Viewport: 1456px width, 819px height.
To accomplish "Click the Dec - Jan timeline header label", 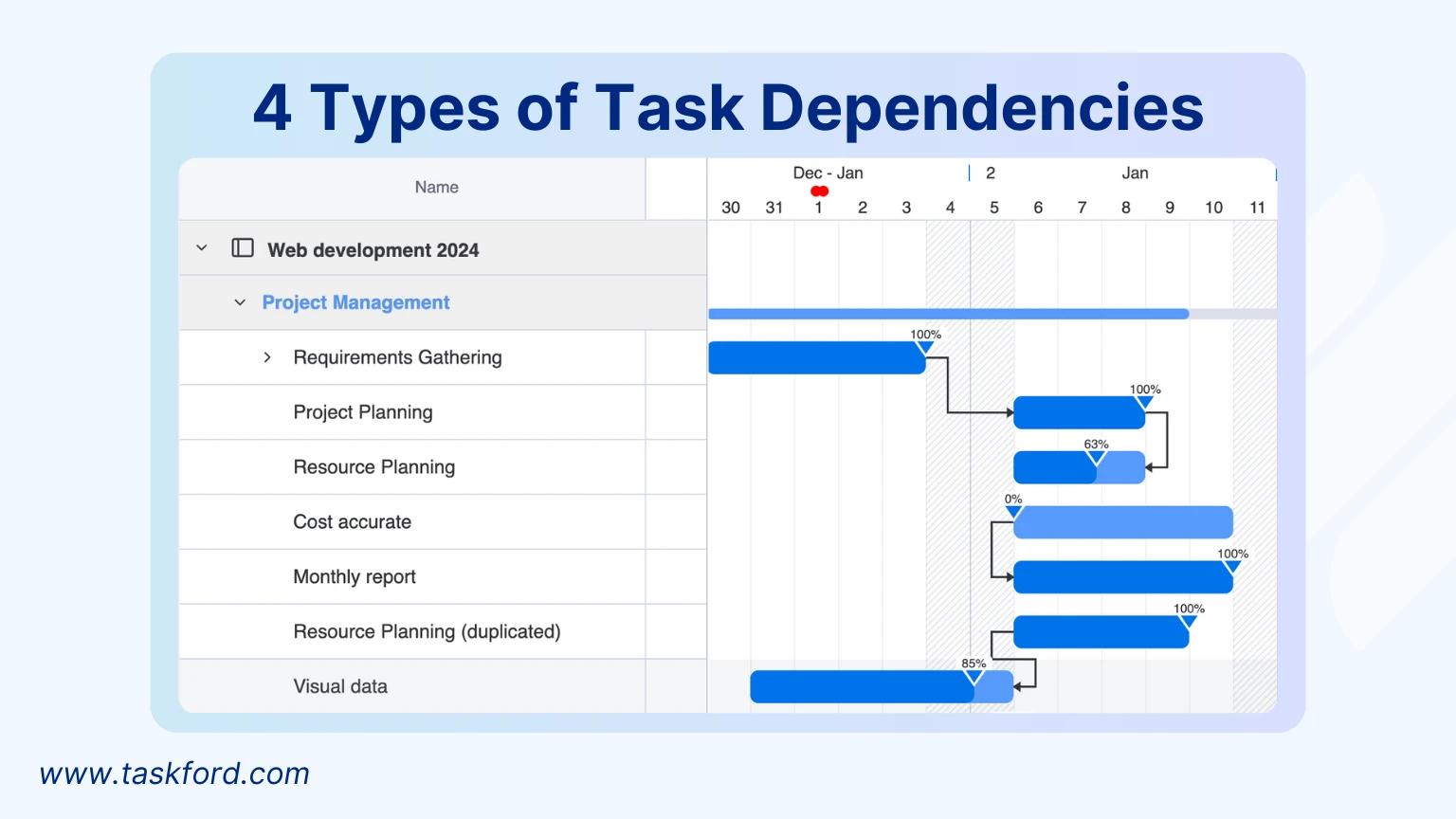I will point(828,173).
